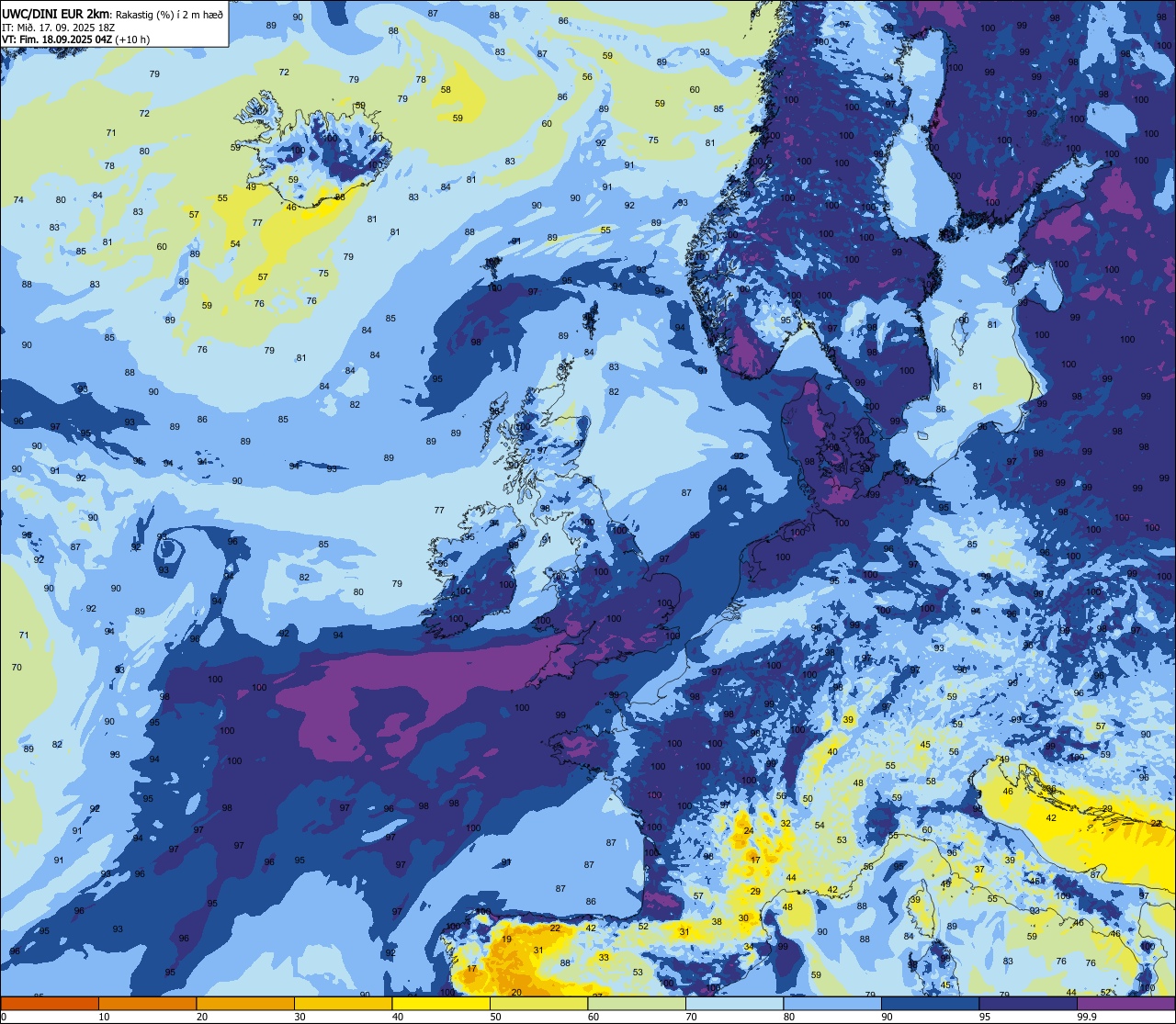Viewport: 1176px width, 1024px height.
Task: Click the 'Rakastig (%) í 2 m hæð' label
Action: pos(168,14)
